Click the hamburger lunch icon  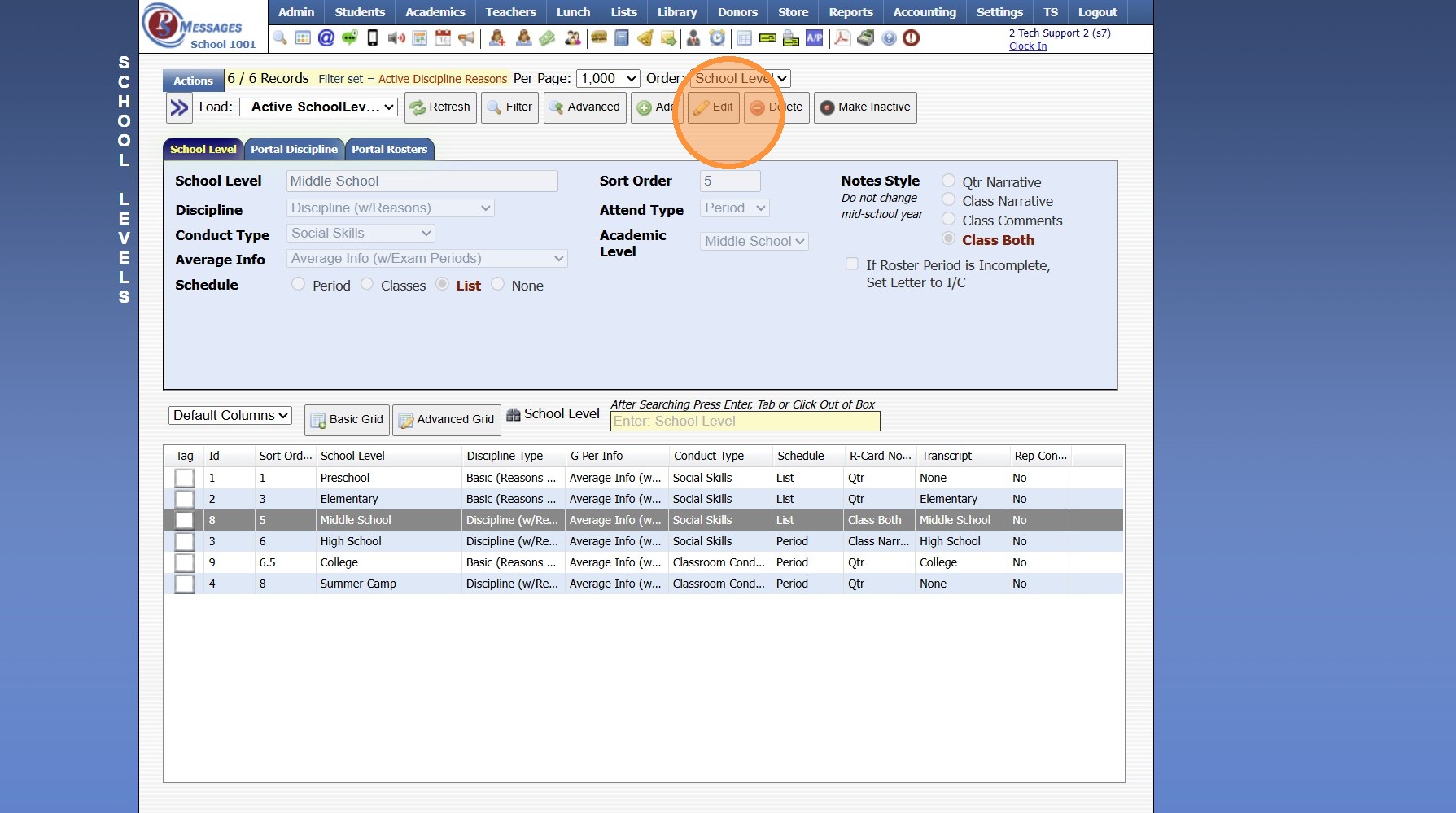pos(599,38)
